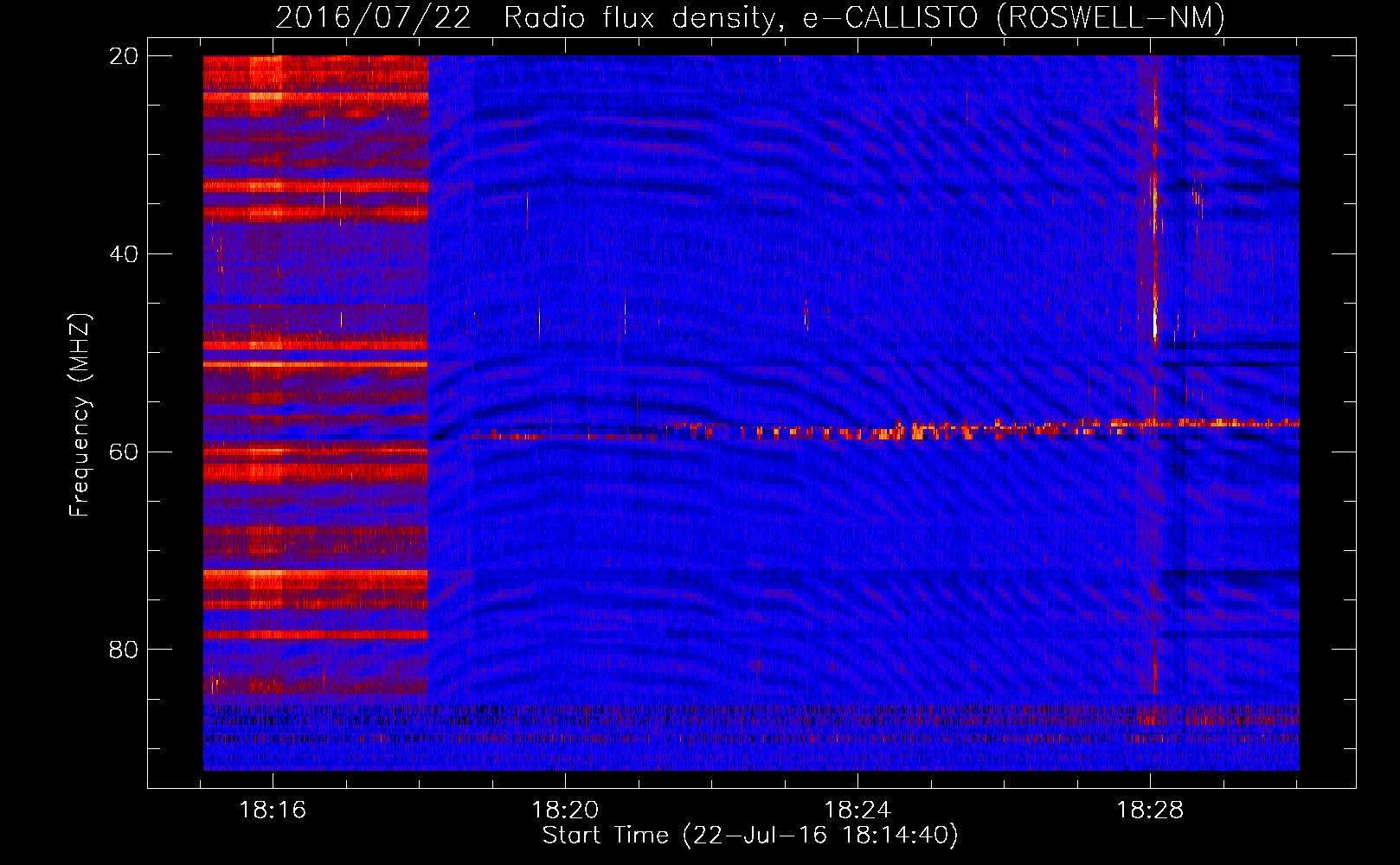The width and height of the screenshot is (1400, 865).
Task: Click the '18:24' time tick label
Action: click(x=857, y=811)
